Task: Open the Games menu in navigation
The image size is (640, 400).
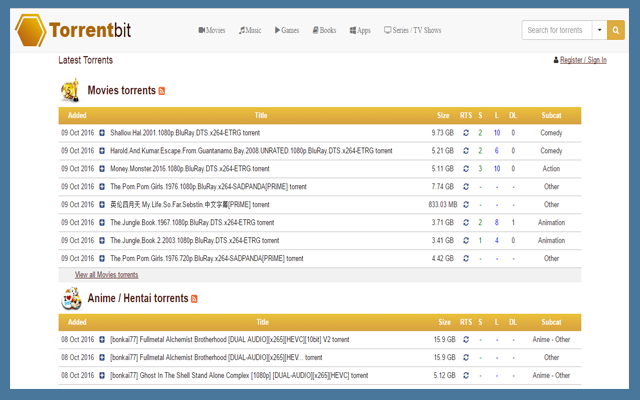Action: point(285,31)
